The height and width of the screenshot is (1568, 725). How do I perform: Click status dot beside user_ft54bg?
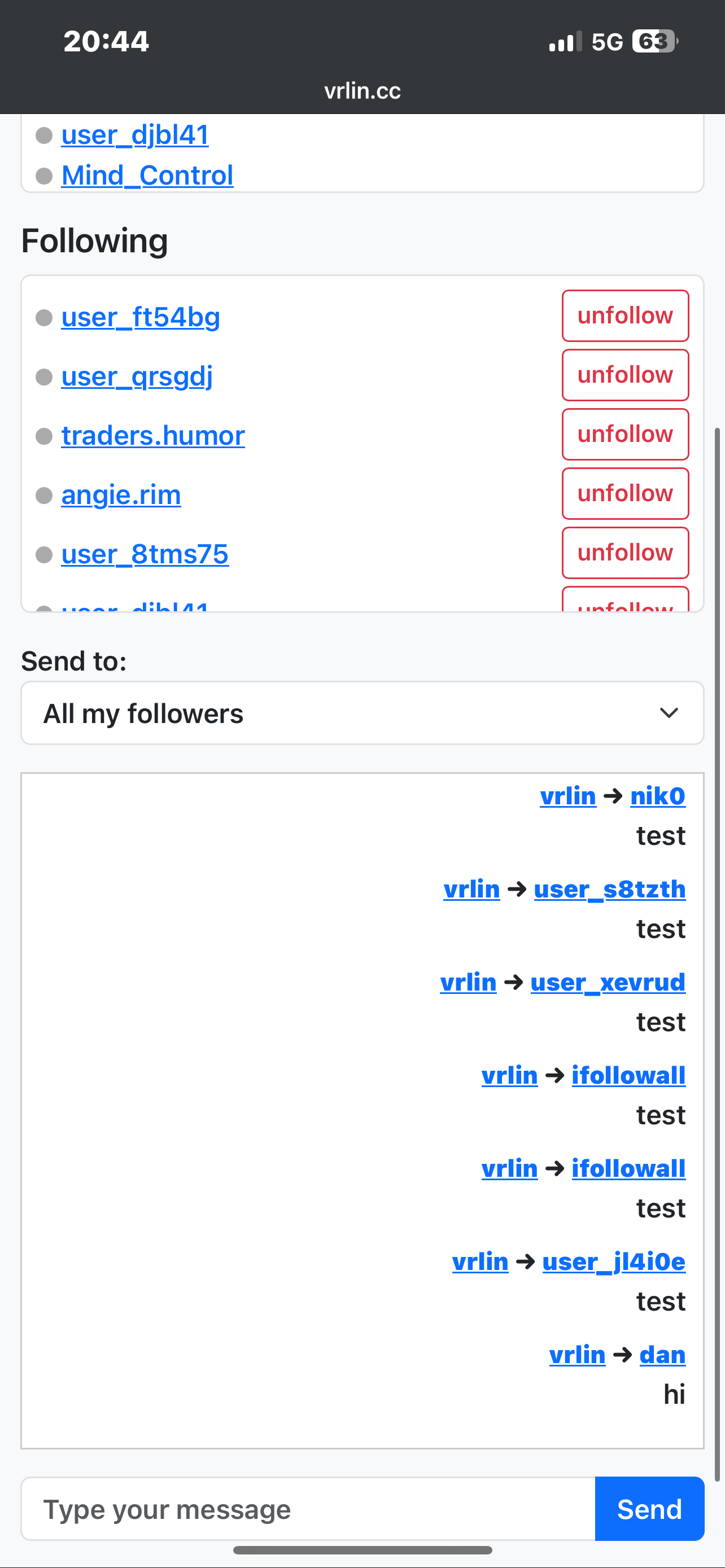(x=44, y=318)
